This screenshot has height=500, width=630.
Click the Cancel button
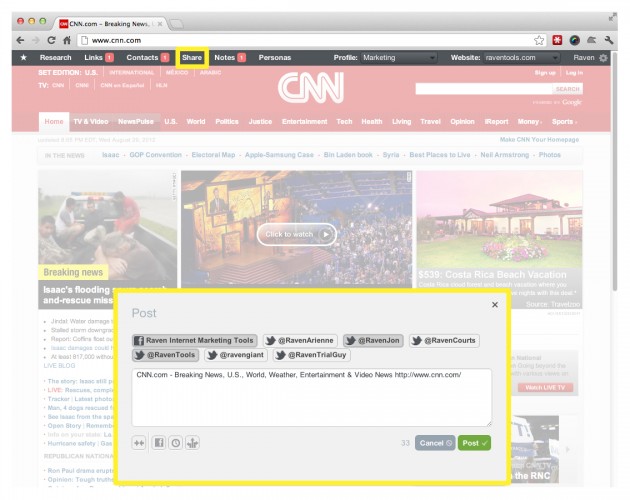[x=435, y=443]
